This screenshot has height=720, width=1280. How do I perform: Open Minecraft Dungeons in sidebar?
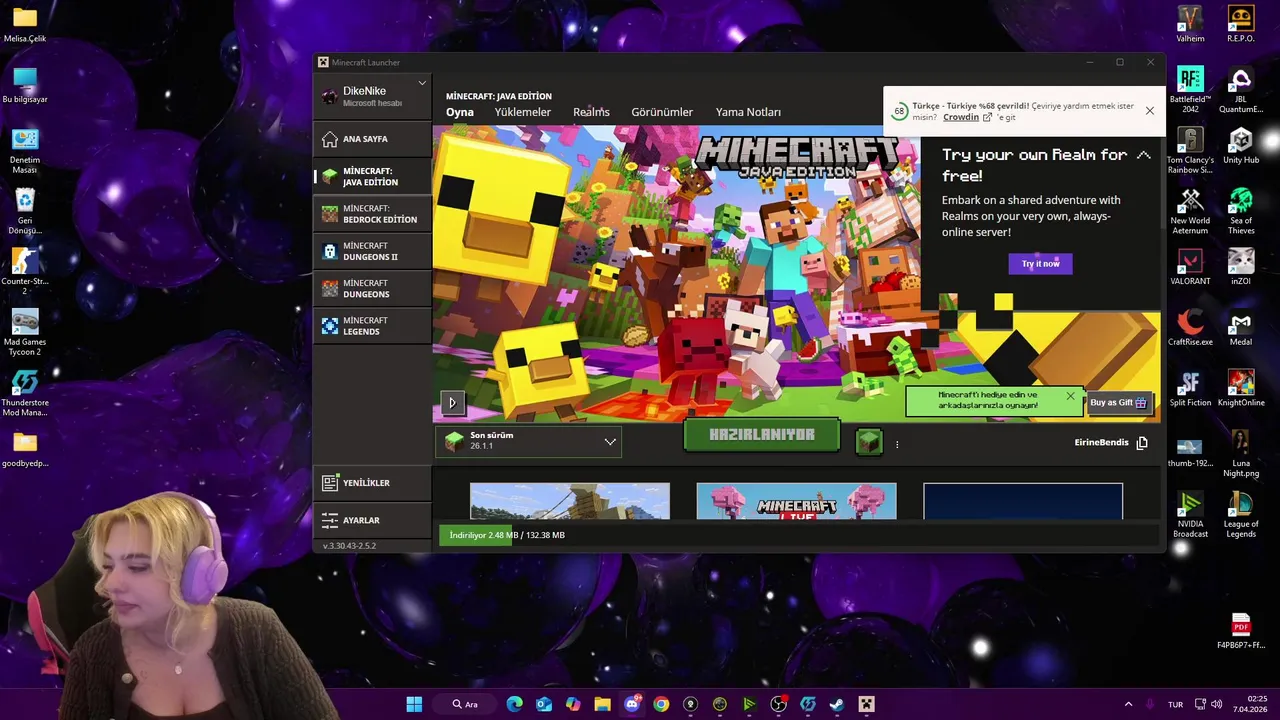click(x=372, y=289)
